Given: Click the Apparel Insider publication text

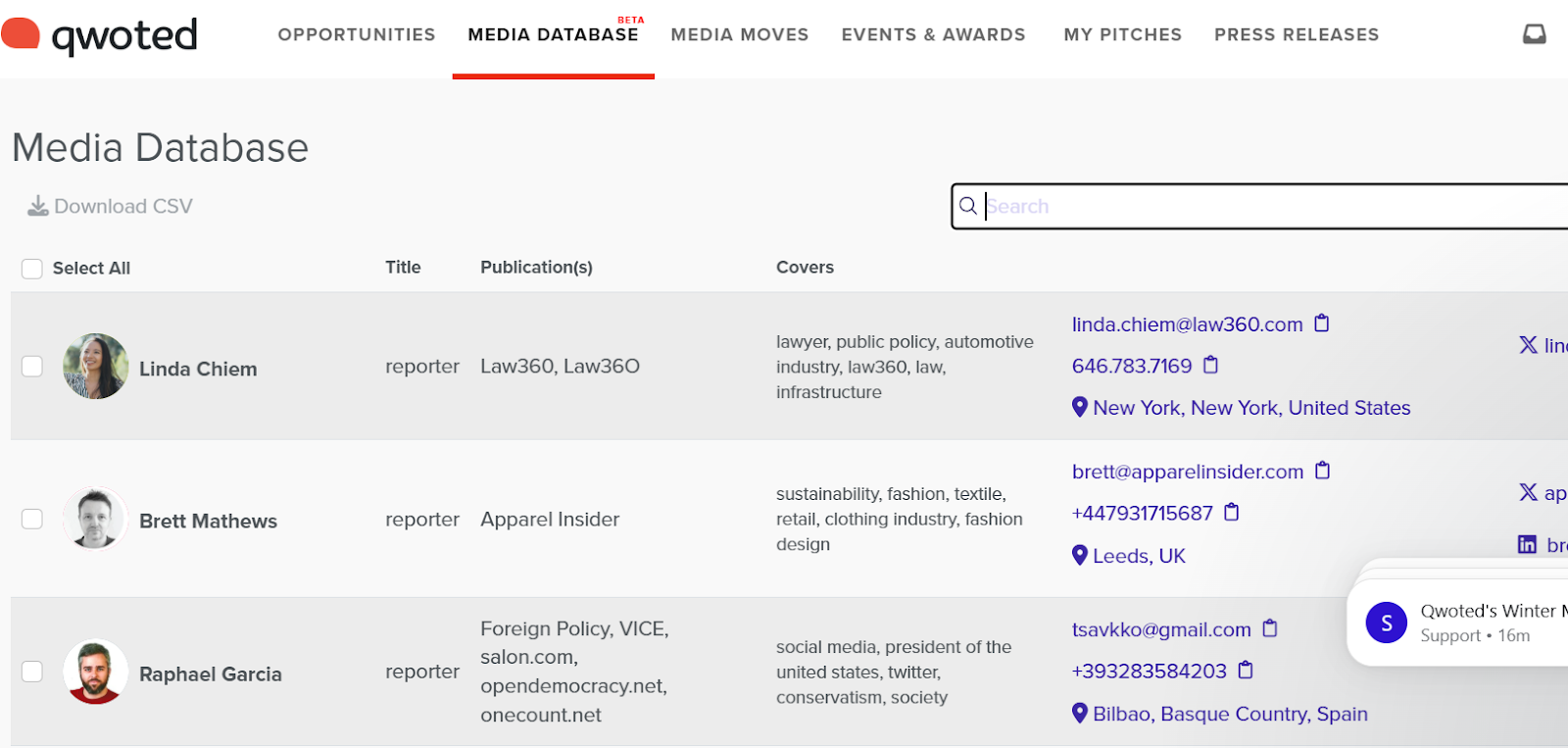Looking at the screenshot, I should coord(550,519).
